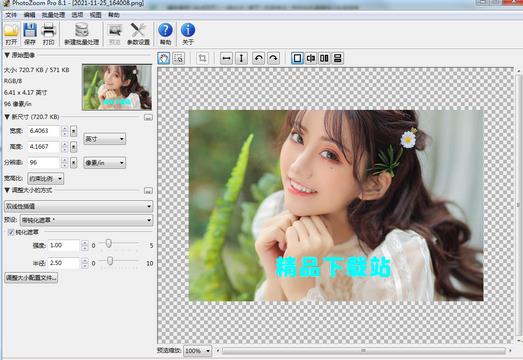Step up the 半径 radius spinner
The width and height of the screenshot is (523, 360).
[85, 260]
